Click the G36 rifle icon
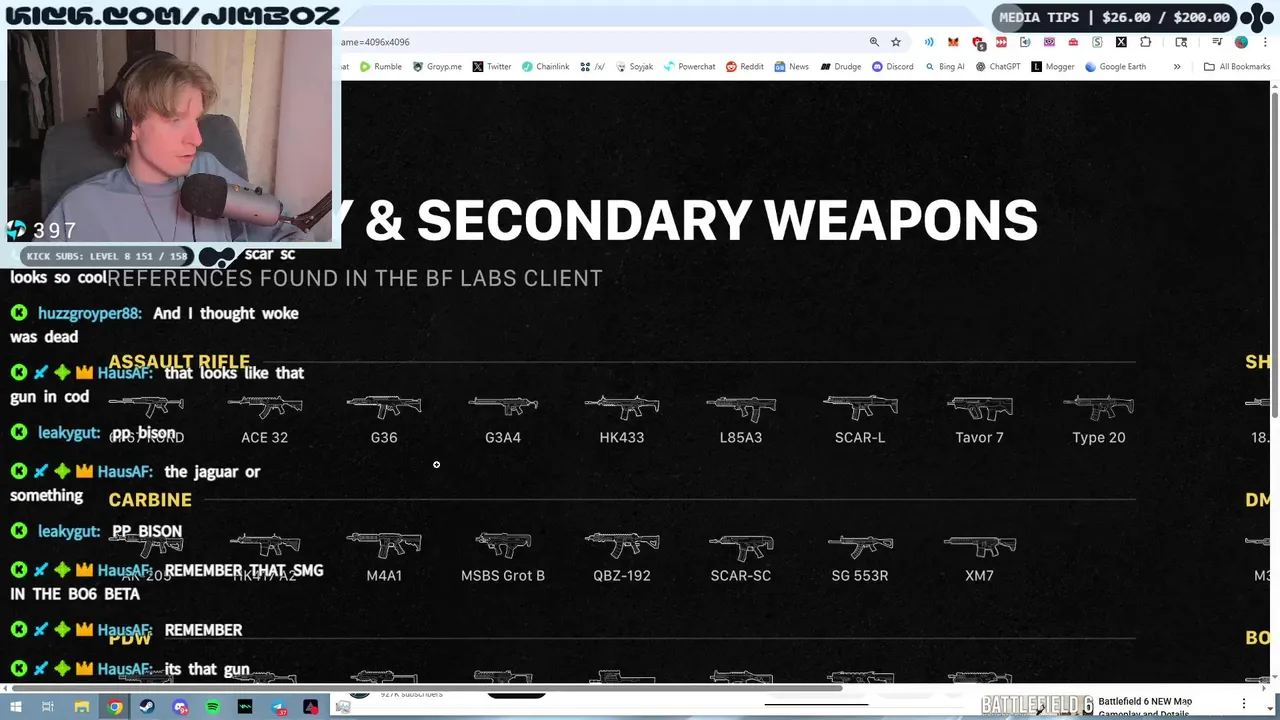Viewport: 1280px width, 720px height. pos(384,407)
